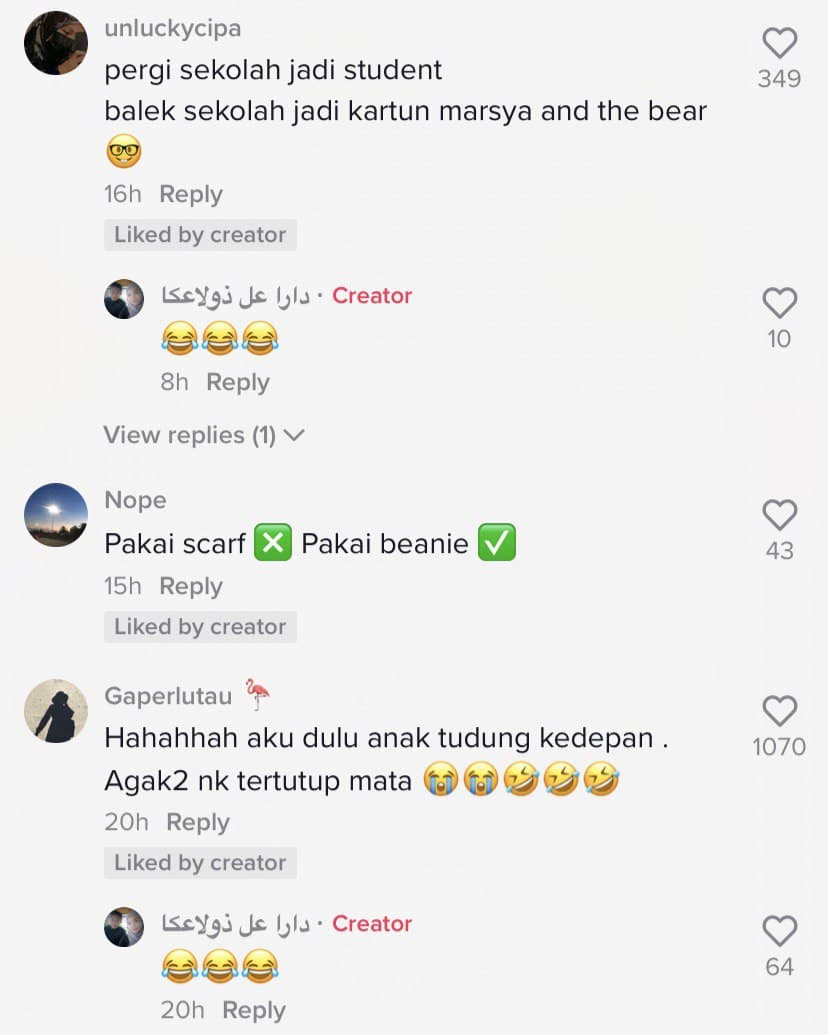Like the creator's reply with 10 likes
The width and height of the screenshot is (828, 1035).
click(780, 303)
